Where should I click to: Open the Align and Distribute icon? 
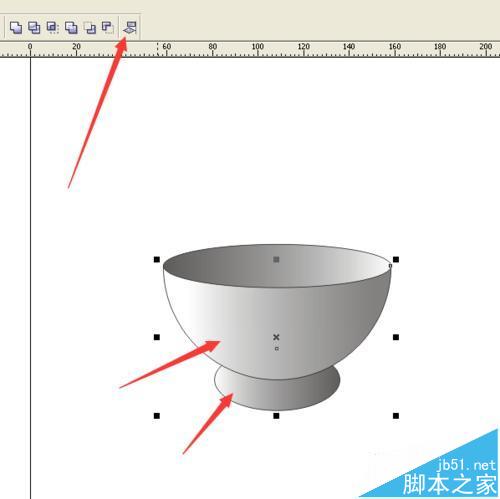tap(130, 28)
